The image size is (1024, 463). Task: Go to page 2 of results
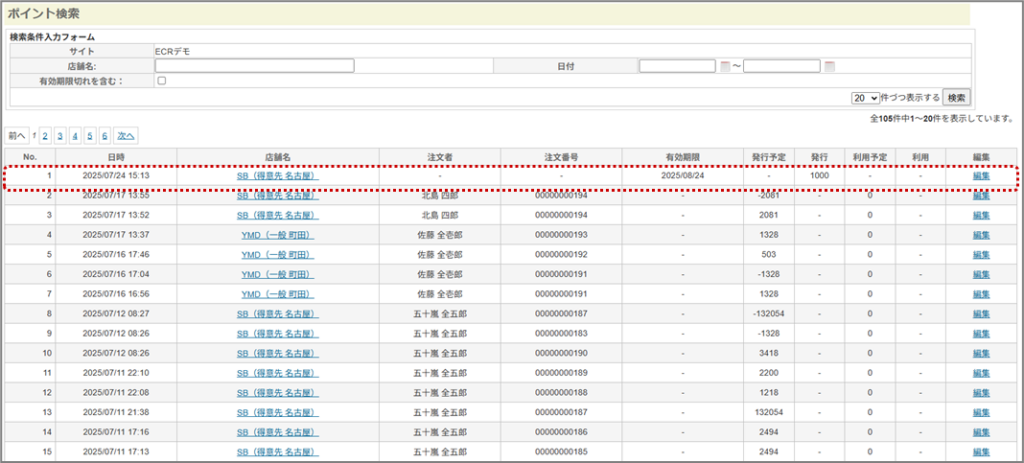pos(46,135)
